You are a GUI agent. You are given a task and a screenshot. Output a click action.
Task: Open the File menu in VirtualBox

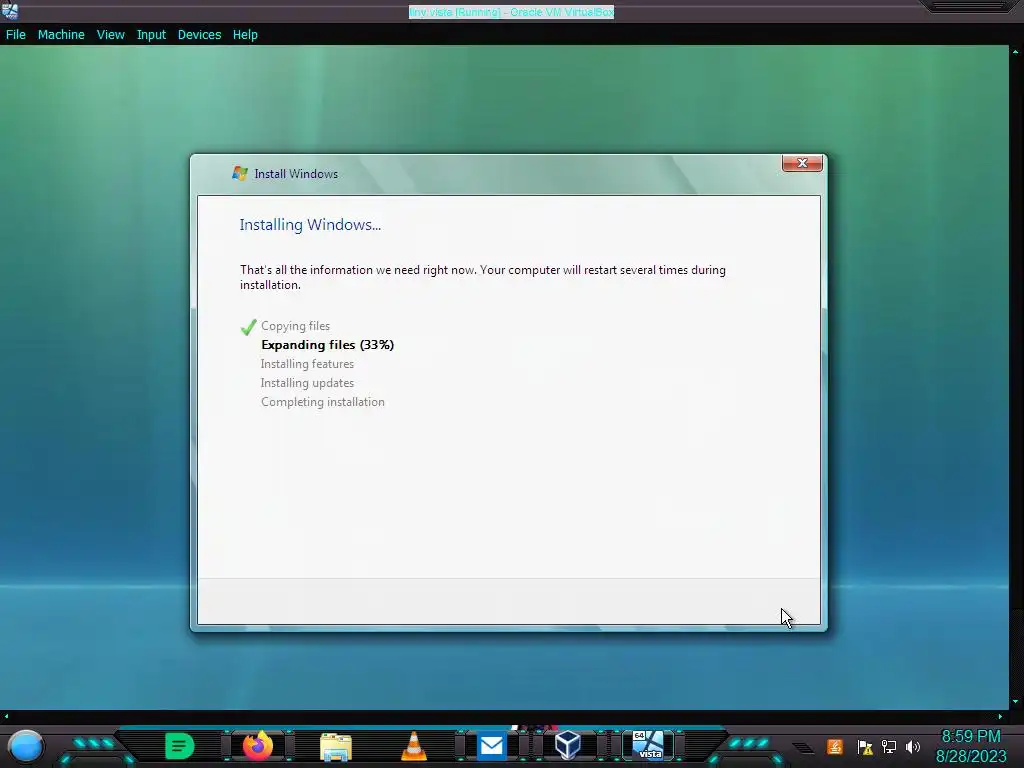point(16,35)
